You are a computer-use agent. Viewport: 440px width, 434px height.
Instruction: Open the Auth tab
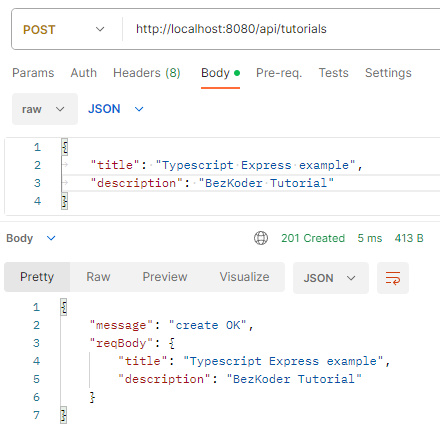point(83,73)
